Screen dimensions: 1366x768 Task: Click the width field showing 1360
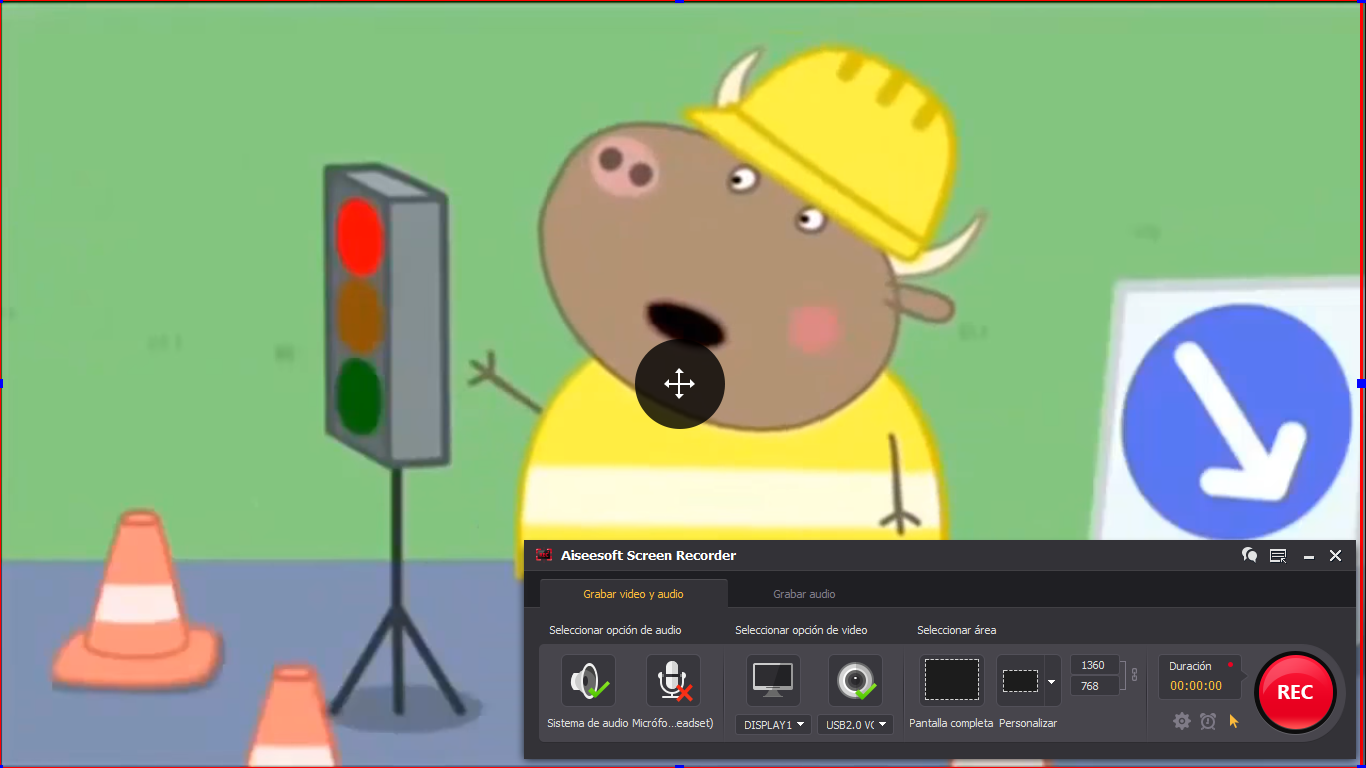click(1094, 665)
